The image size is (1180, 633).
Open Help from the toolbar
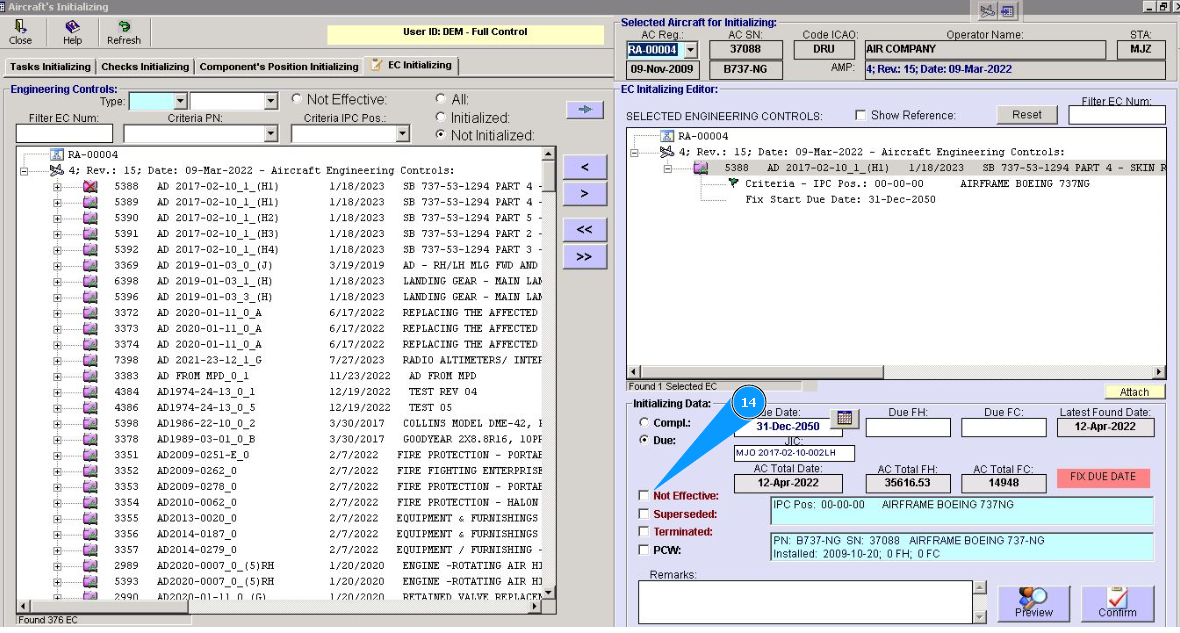coord(72,33)
